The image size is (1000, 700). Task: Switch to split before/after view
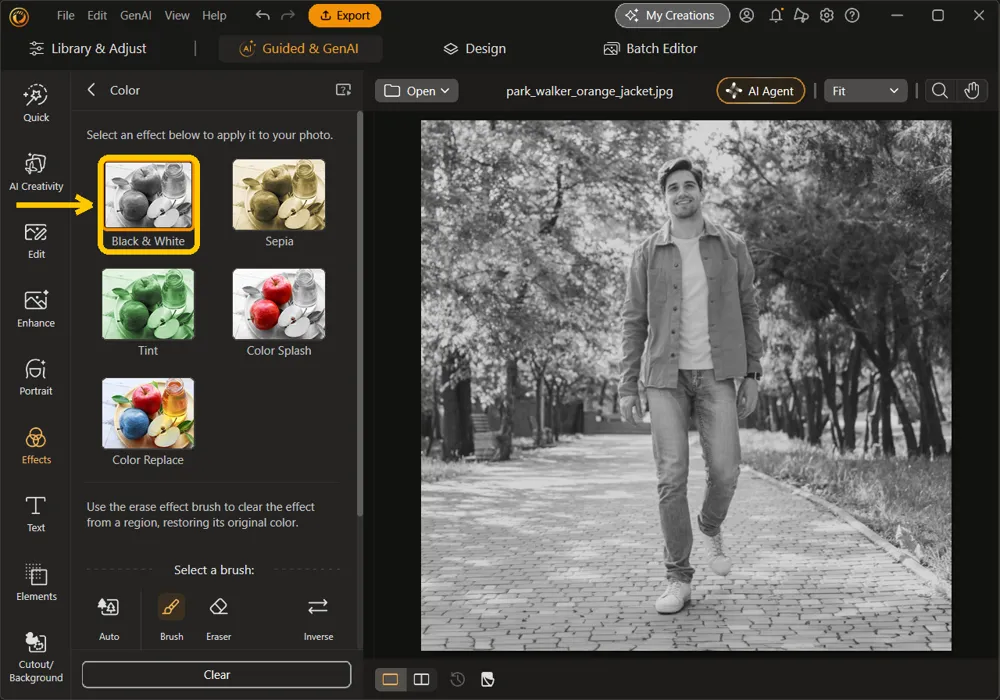coord(421,679)
